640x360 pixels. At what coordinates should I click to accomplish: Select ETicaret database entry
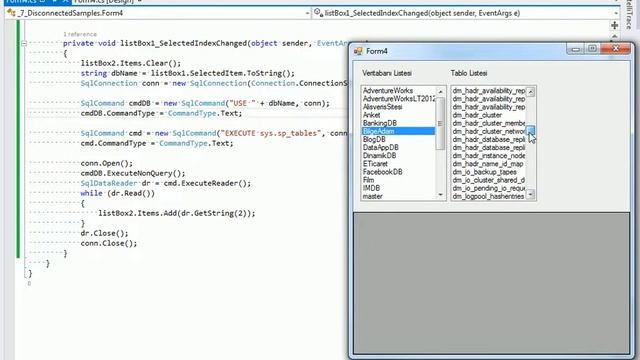pos(398,164)
